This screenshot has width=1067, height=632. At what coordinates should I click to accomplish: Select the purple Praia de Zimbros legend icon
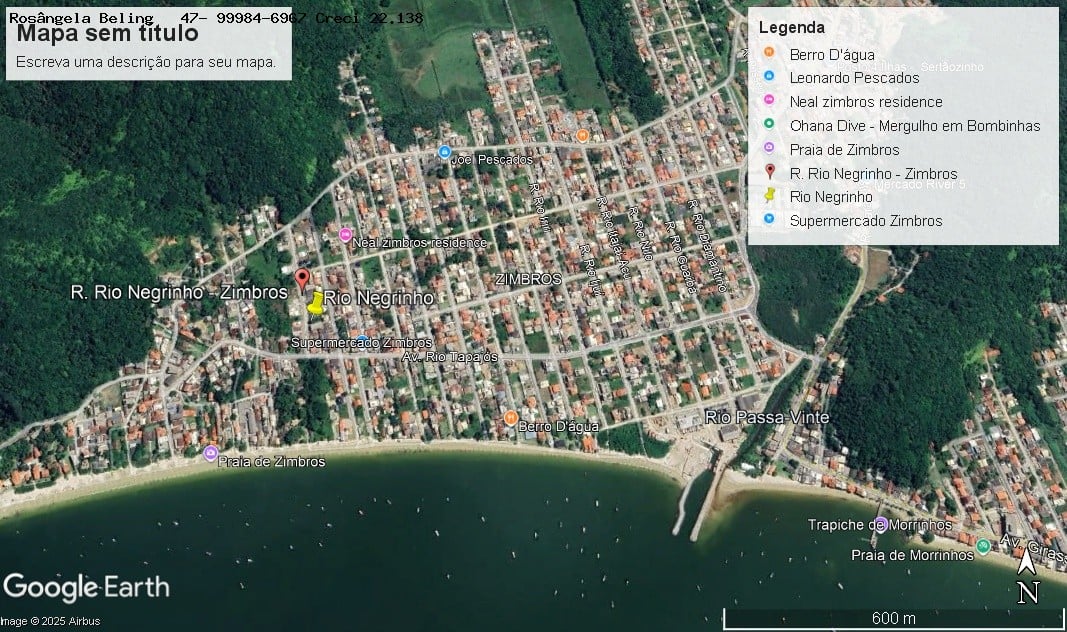(x=769, y=148)
